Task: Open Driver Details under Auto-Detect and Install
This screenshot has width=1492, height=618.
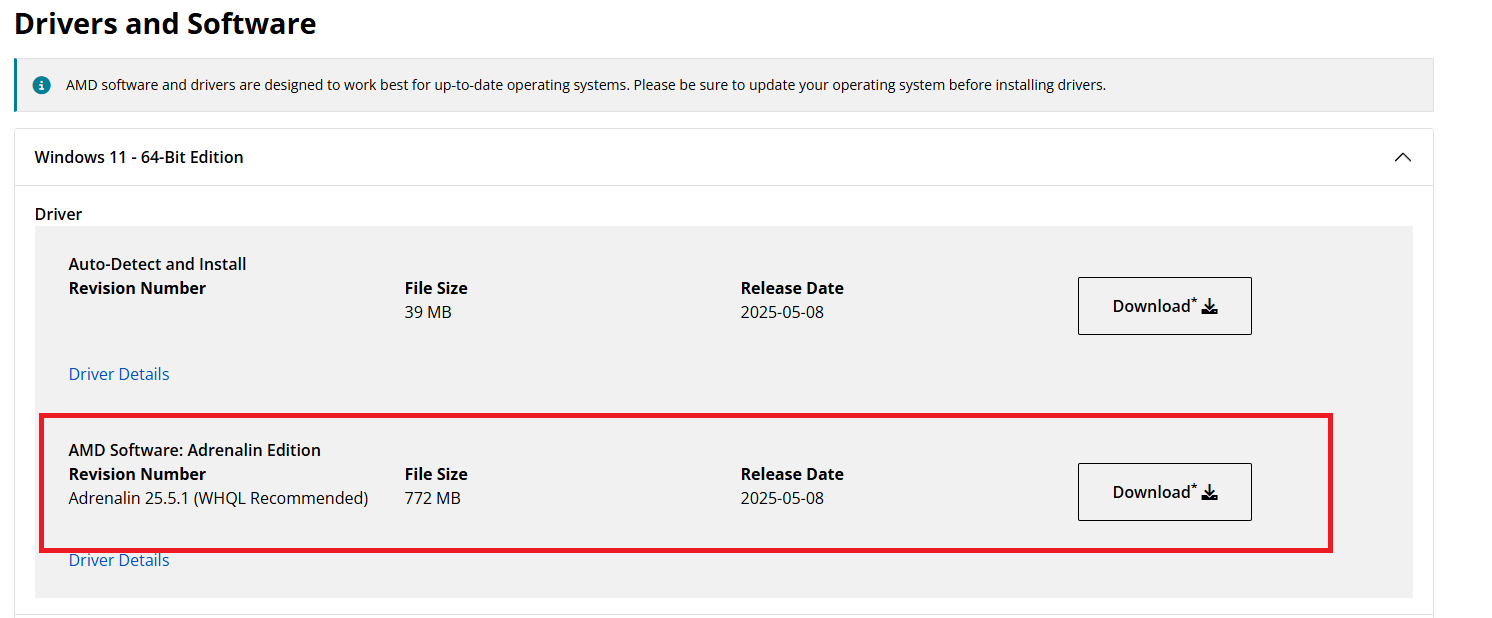Action: (119, 374)
